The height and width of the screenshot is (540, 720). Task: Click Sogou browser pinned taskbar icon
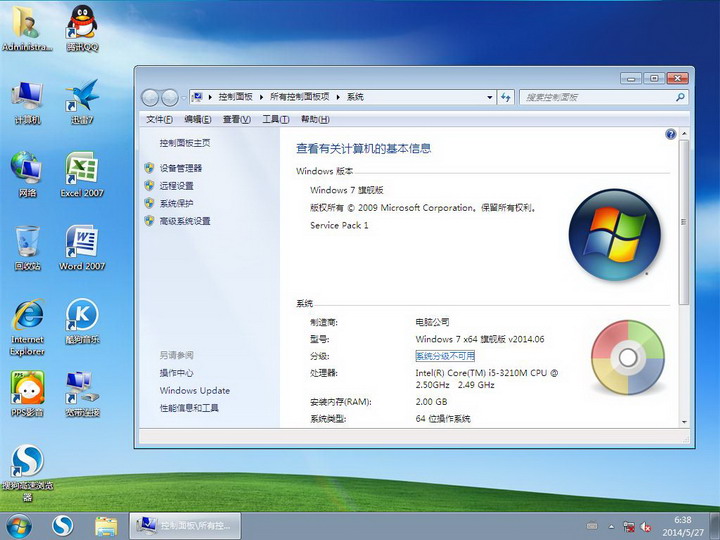tap(62, 526)
